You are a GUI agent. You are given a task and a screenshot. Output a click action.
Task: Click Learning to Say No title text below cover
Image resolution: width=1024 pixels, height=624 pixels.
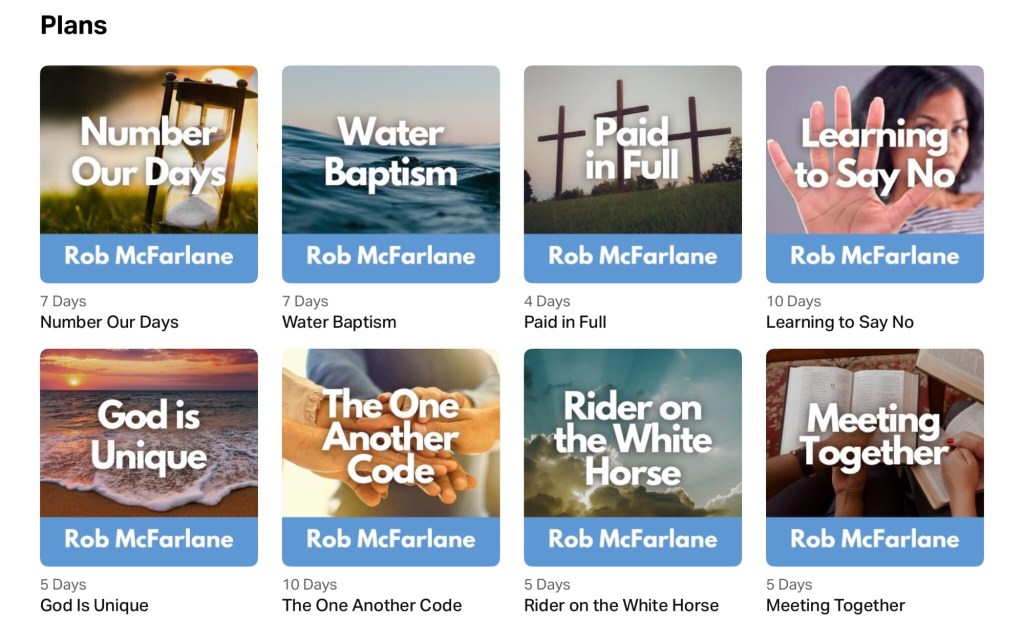[840, 322]
